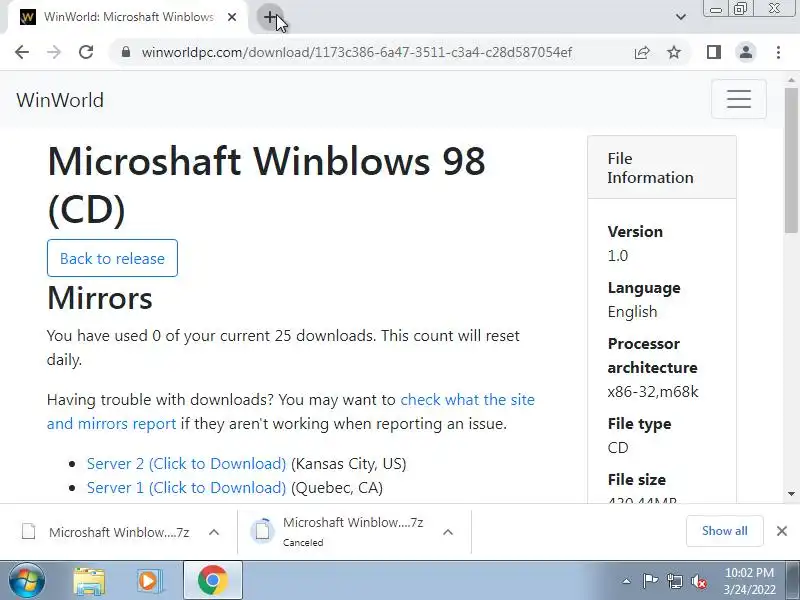Select the Version value 1.0

tap(617, 256)
